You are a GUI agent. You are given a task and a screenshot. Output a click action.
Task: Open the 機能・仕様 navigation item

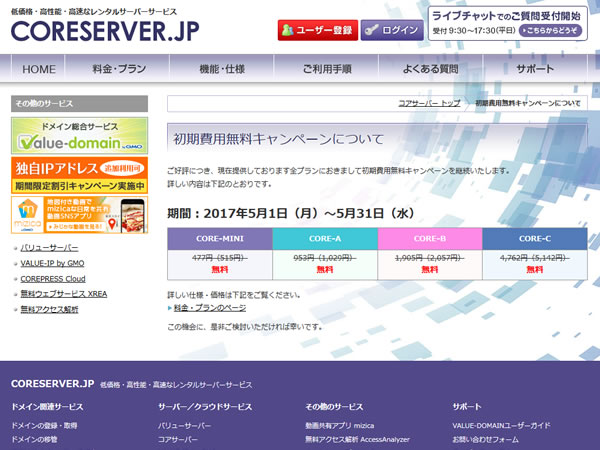[x=222, y=69]
